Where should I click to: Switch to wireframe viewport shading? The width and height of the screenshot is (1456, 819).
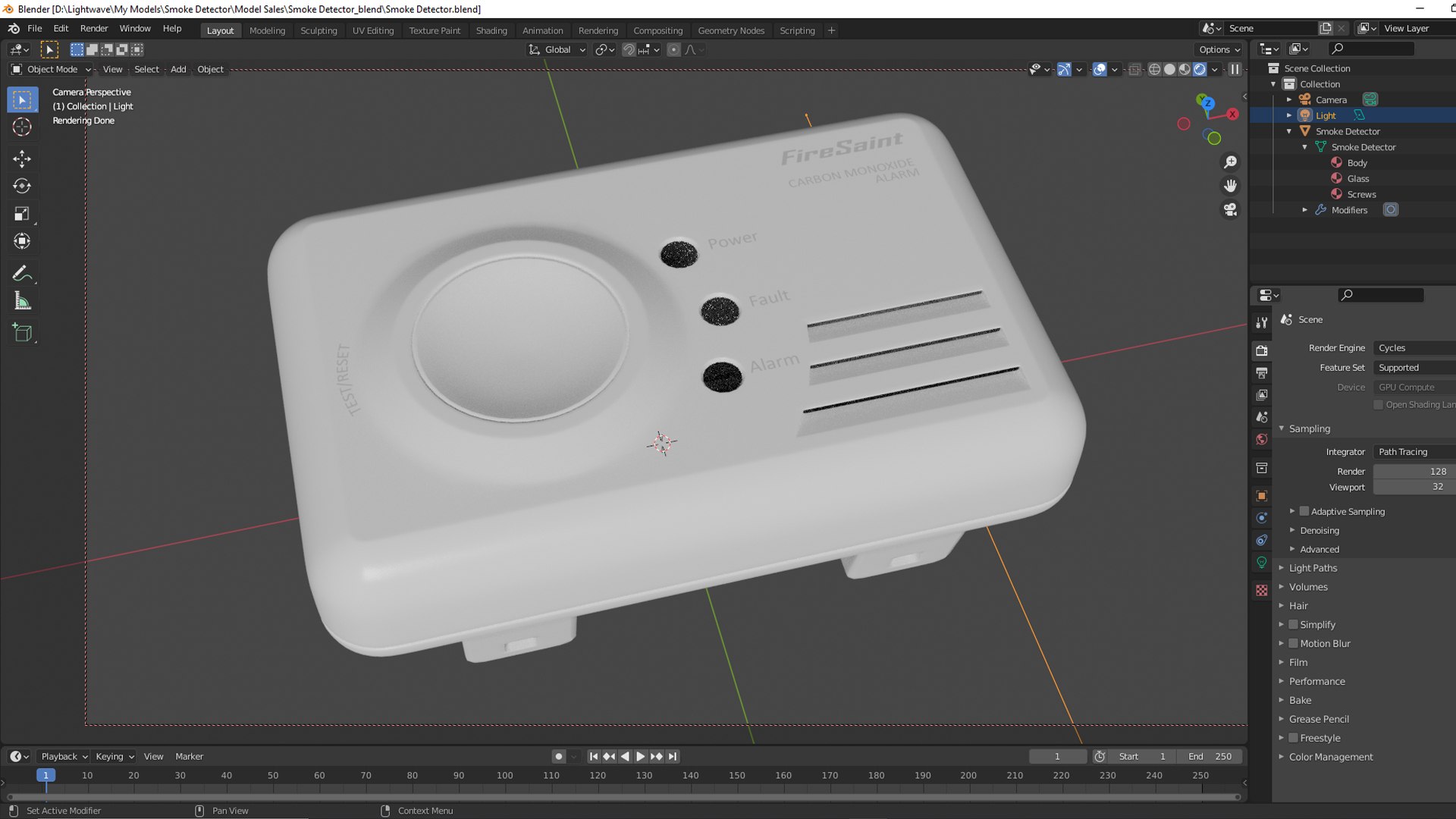(x=1154, y=69)
